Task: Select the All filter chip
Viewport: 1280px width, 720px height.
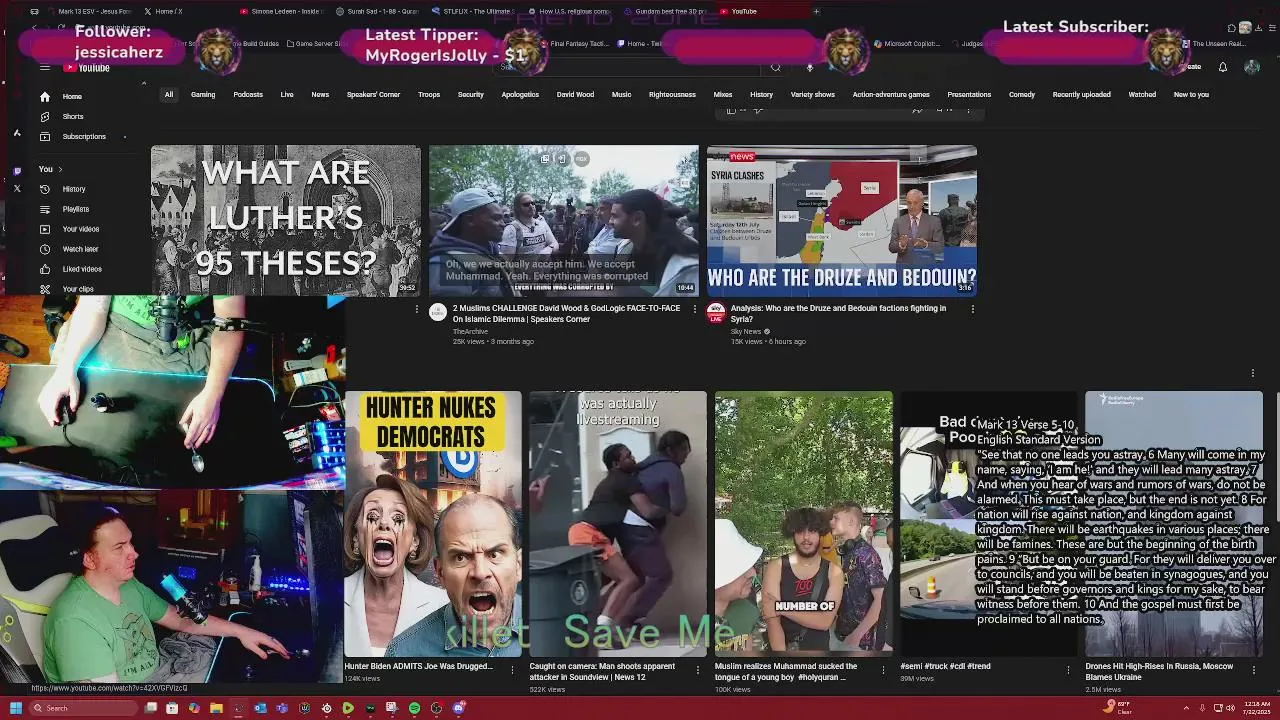Action: (169, 95)
